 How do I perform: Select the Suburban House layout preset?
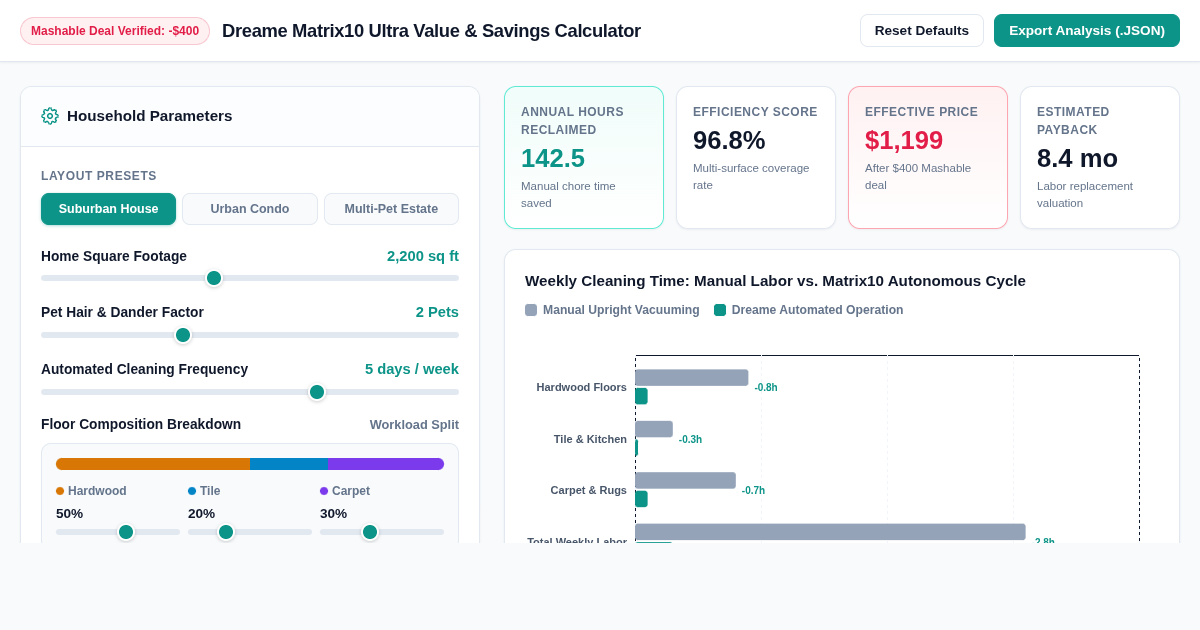(108, 209)
